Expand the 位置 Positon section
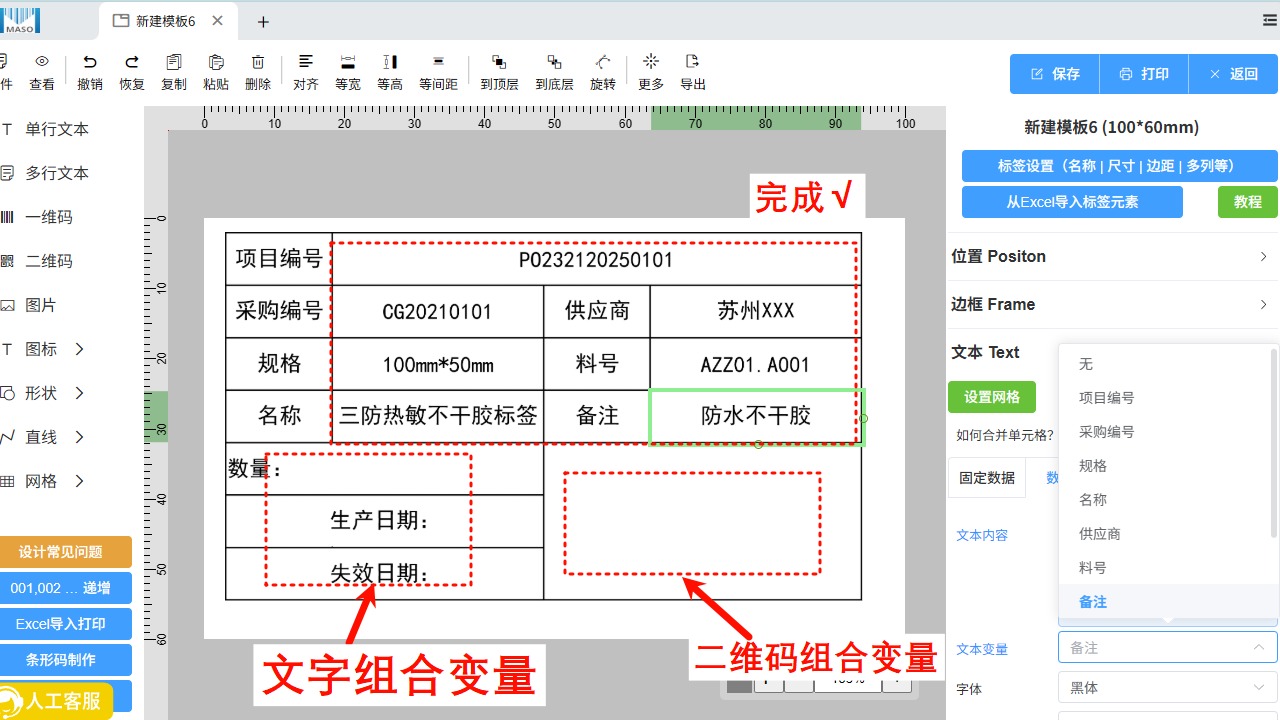Viewport: 1280px width, 720px height. pos(1112,257)
